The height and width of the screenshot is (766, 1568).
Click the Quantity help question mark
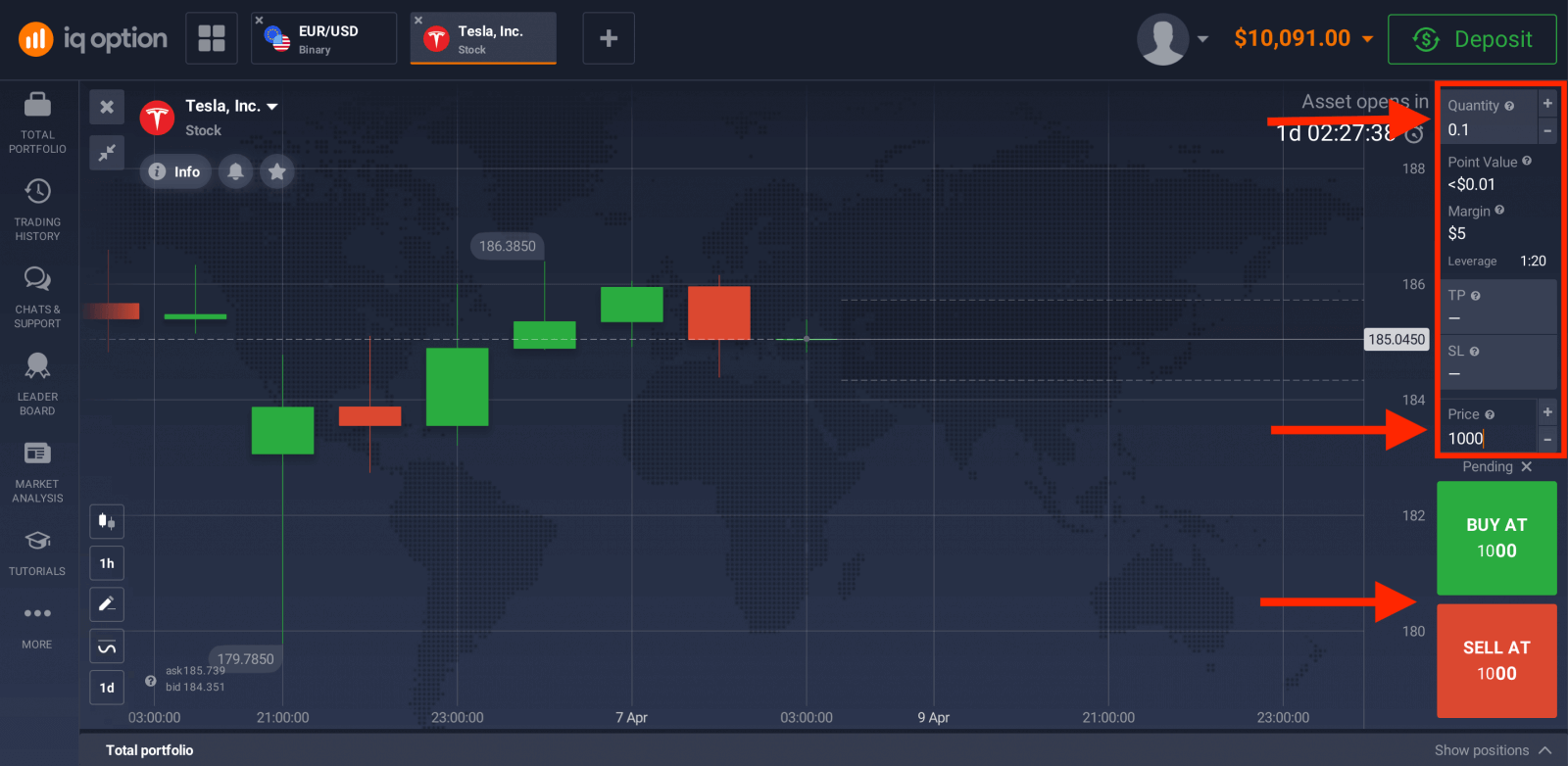coord(1509,106)
